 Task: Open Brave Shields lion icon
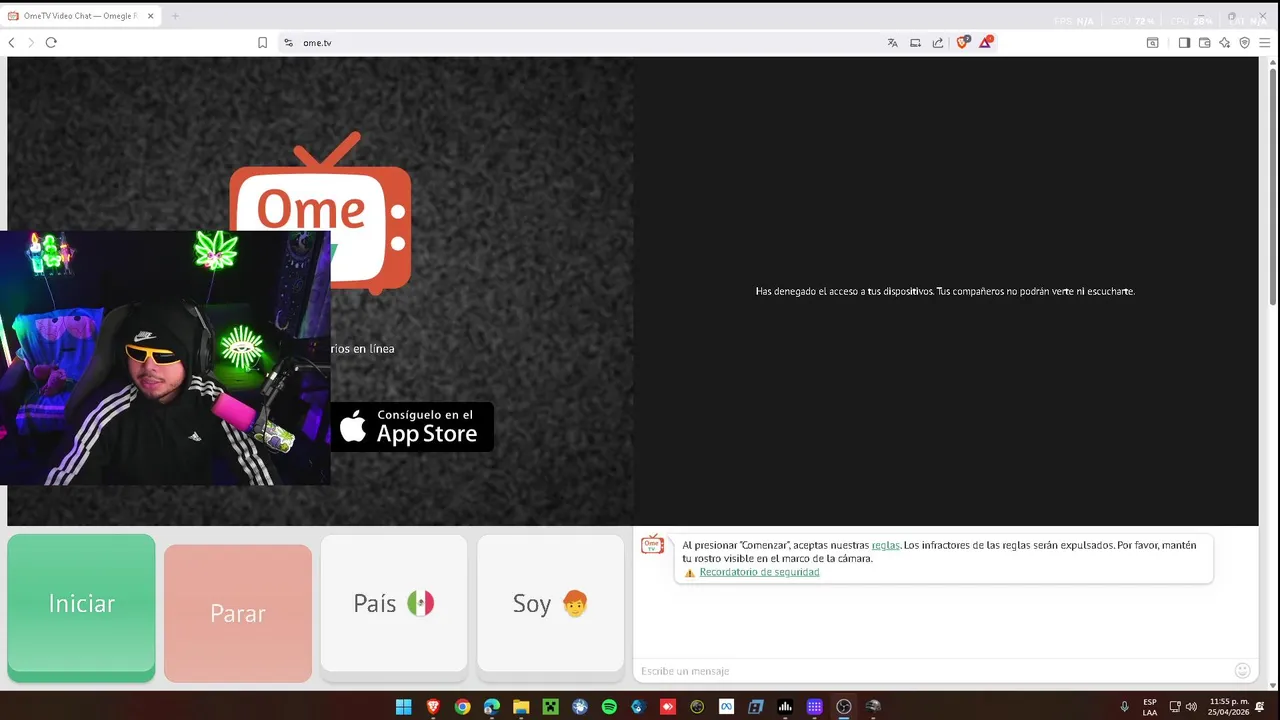(963, 42)
